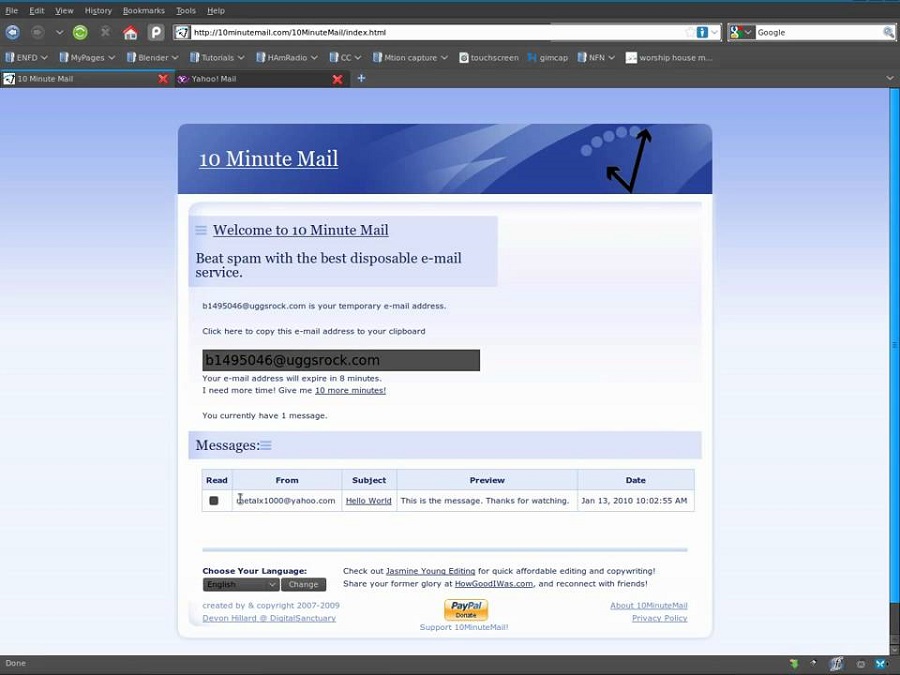Open the Bookmarks menu
Image resolution: width=900 pixels, height=675 pixels.
click(143, 10)
